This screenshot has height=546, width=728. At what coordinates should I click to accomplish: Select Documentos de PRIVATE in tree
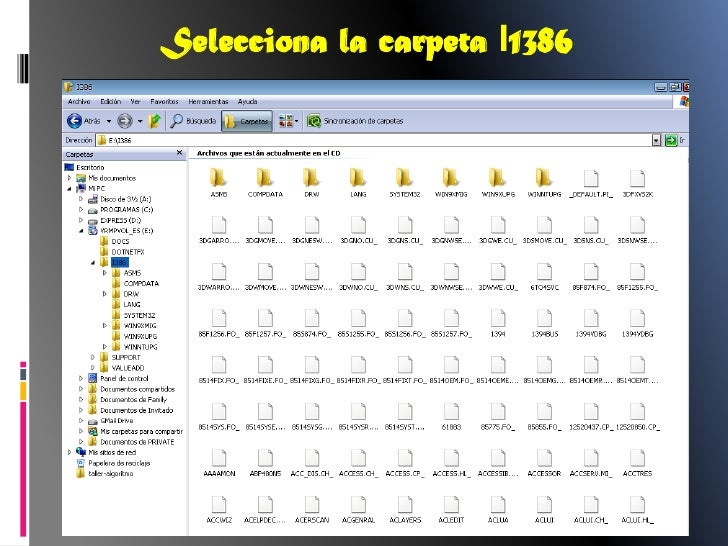pyautogui.click(x=137, y=442)
